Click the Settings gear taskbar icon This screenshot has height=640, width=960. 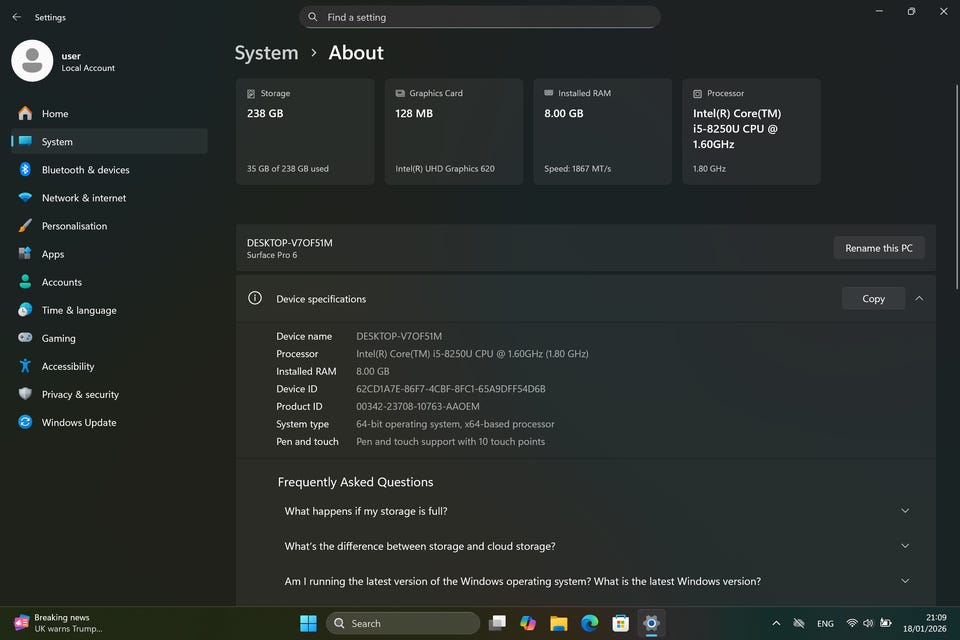[x=651, y=623]
